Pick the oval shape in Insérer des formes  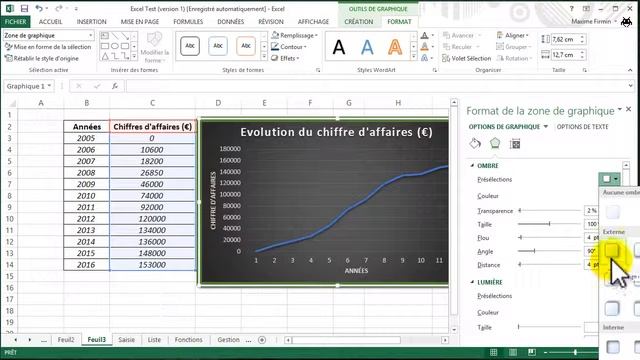pos(115,46)
